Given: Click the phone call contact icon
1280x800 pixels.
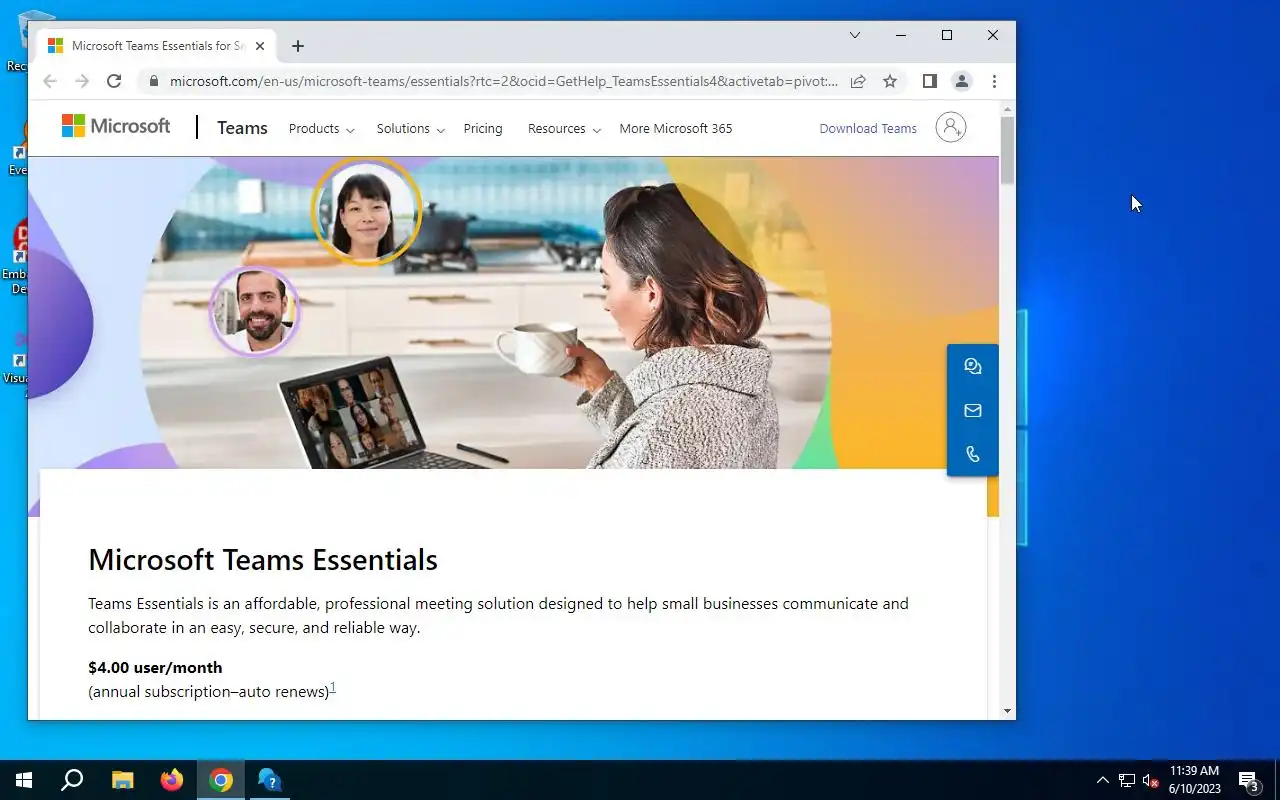Looking at the screenshot, I should 972,454.
